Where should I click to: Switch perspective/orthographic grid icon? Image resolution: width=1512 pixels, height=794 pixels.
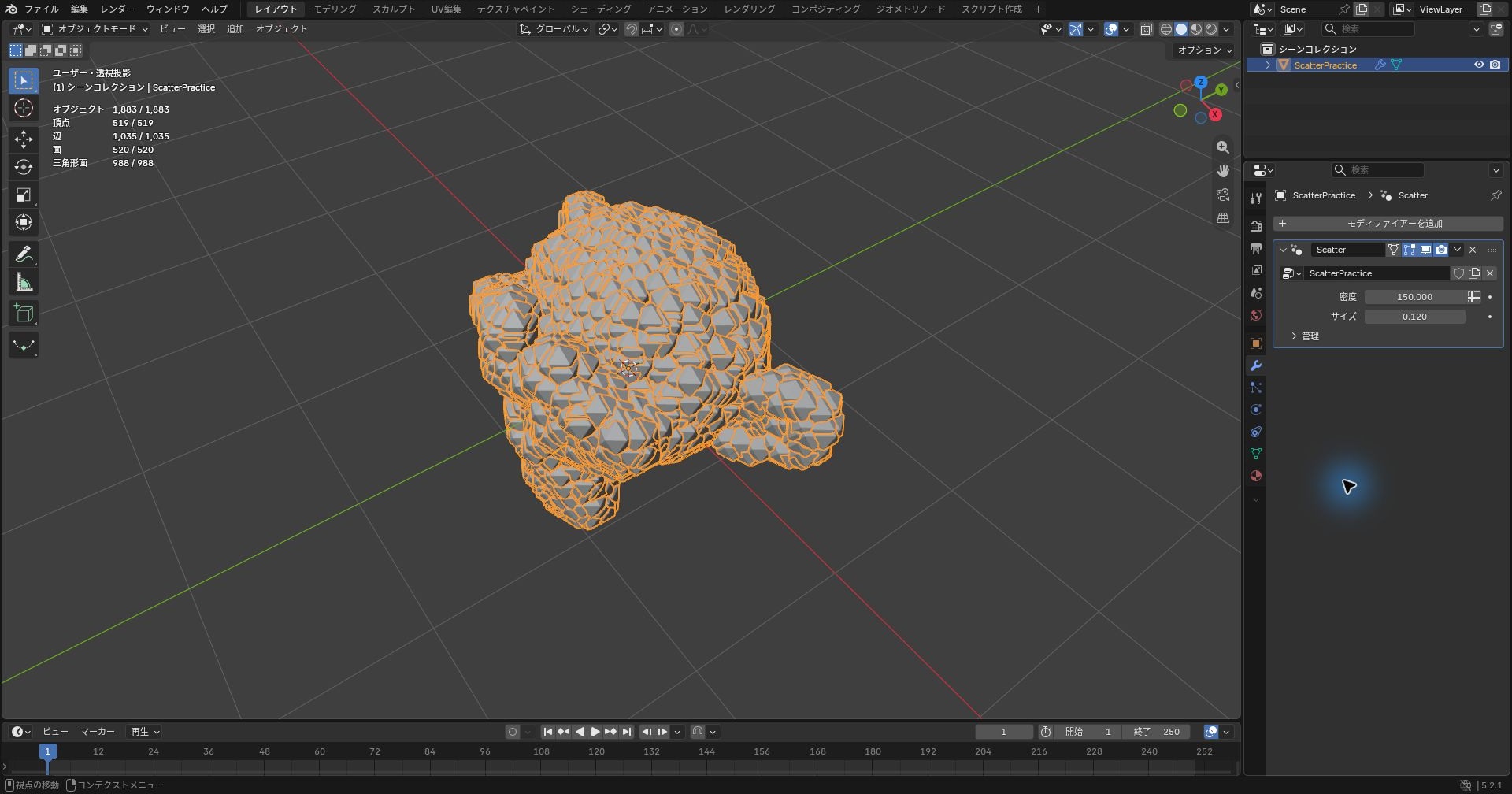pyautogui.click(x=1222, y=218)
